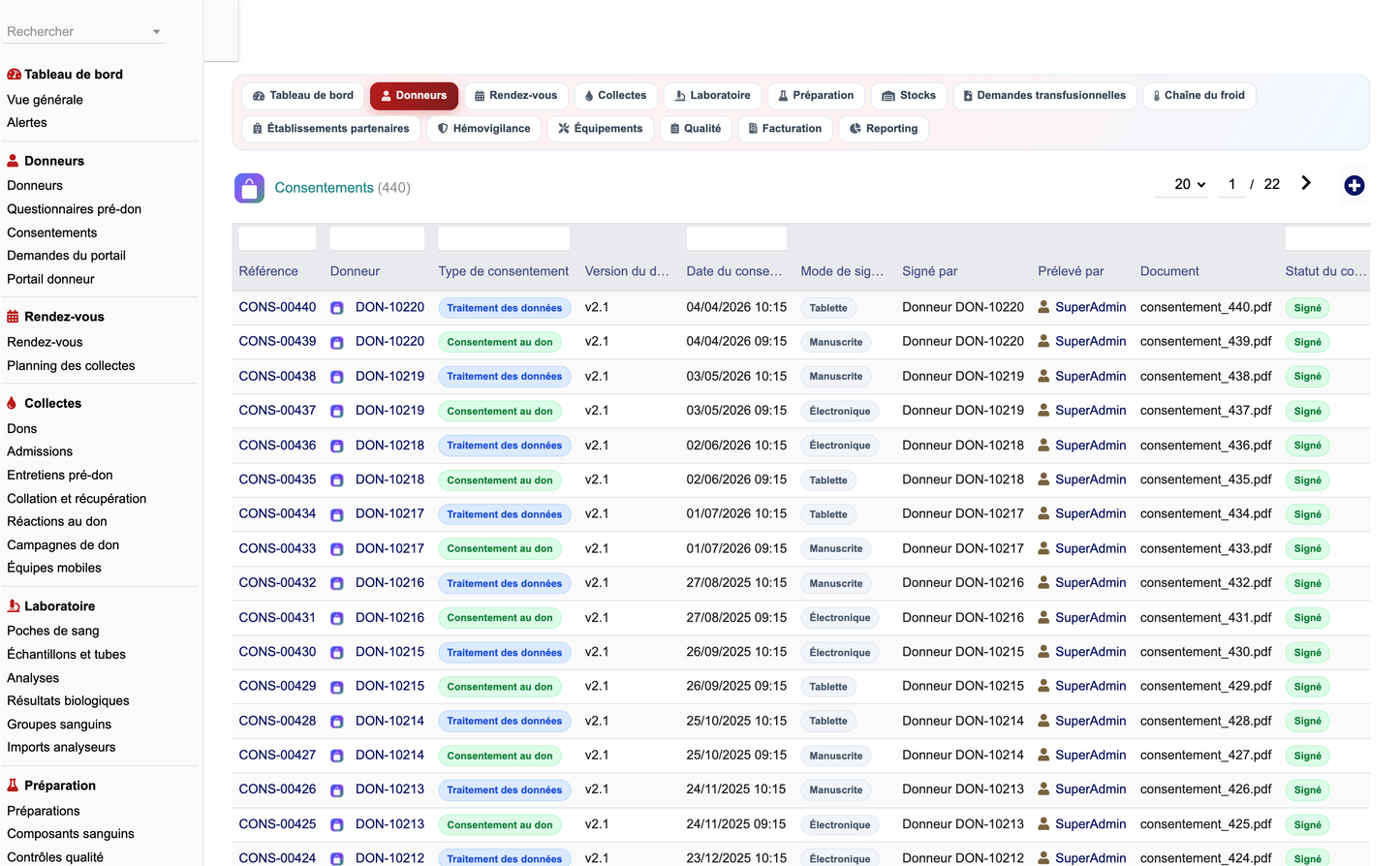Click date 27/08/2025 10:15 cell
Viewport: 1400px width, 866px height.
736,583
